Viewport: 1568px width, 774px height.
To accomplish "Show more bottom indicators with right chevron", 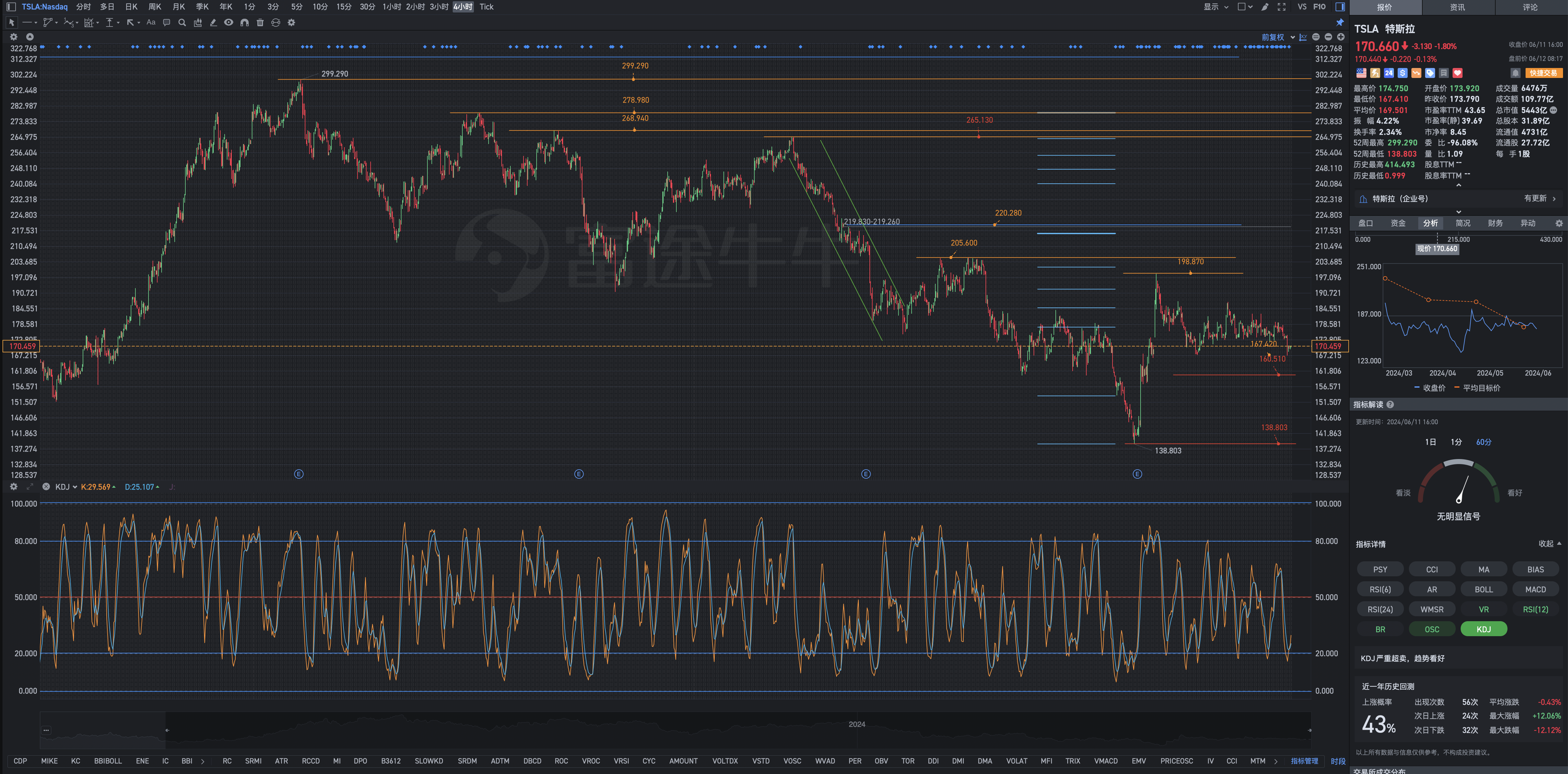I will point(1276,761).
